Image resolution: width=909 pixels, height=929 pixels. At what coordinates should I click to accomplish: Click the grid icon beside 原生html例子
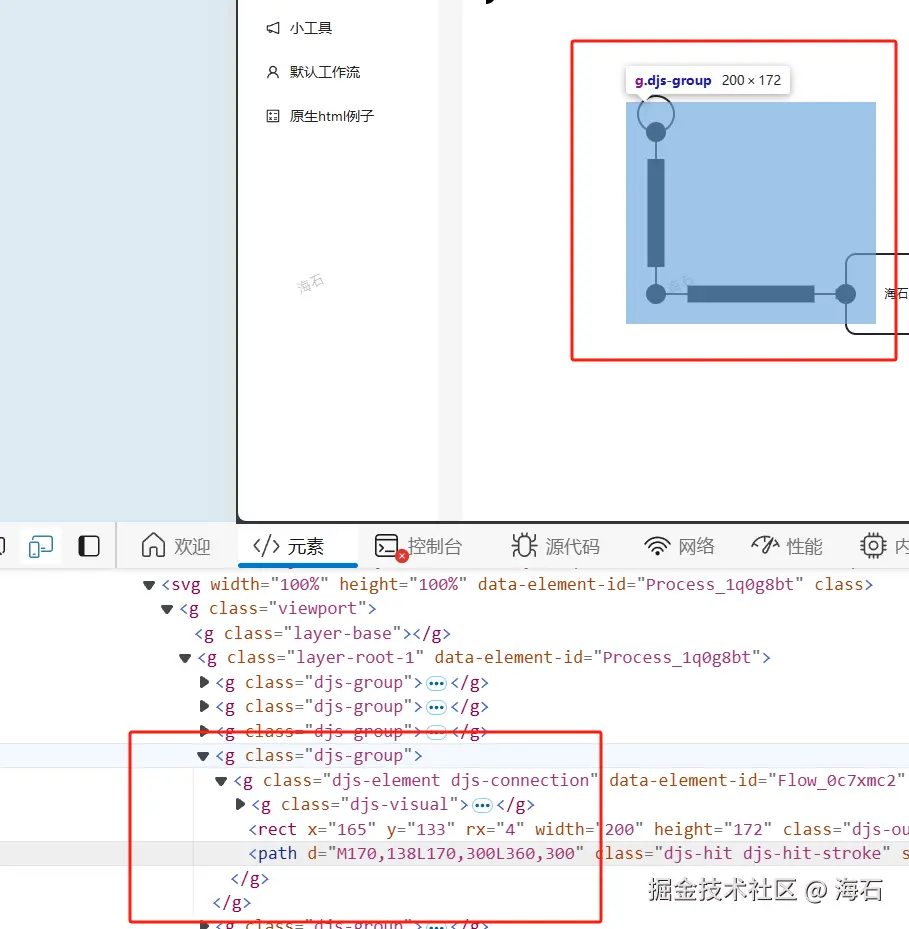point(273,116)
